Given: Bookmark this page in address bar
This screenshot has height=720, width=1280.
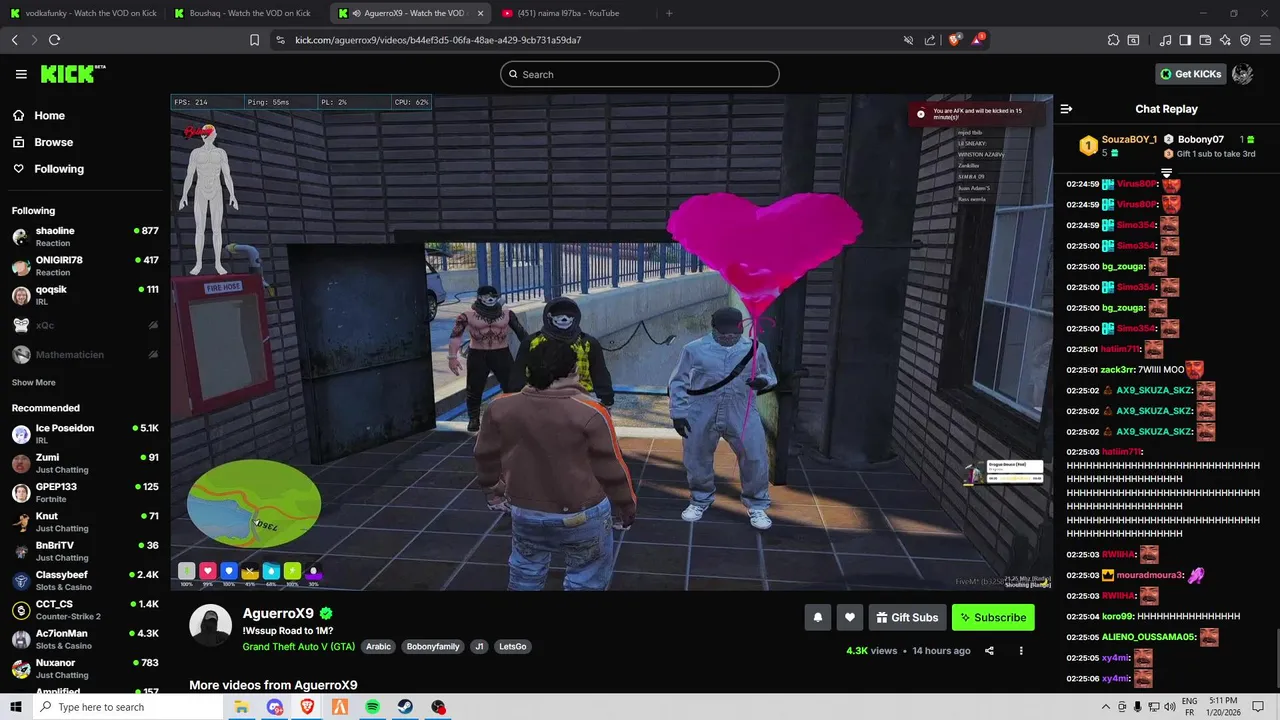Looking at the screenshot, I should (254, 40).
